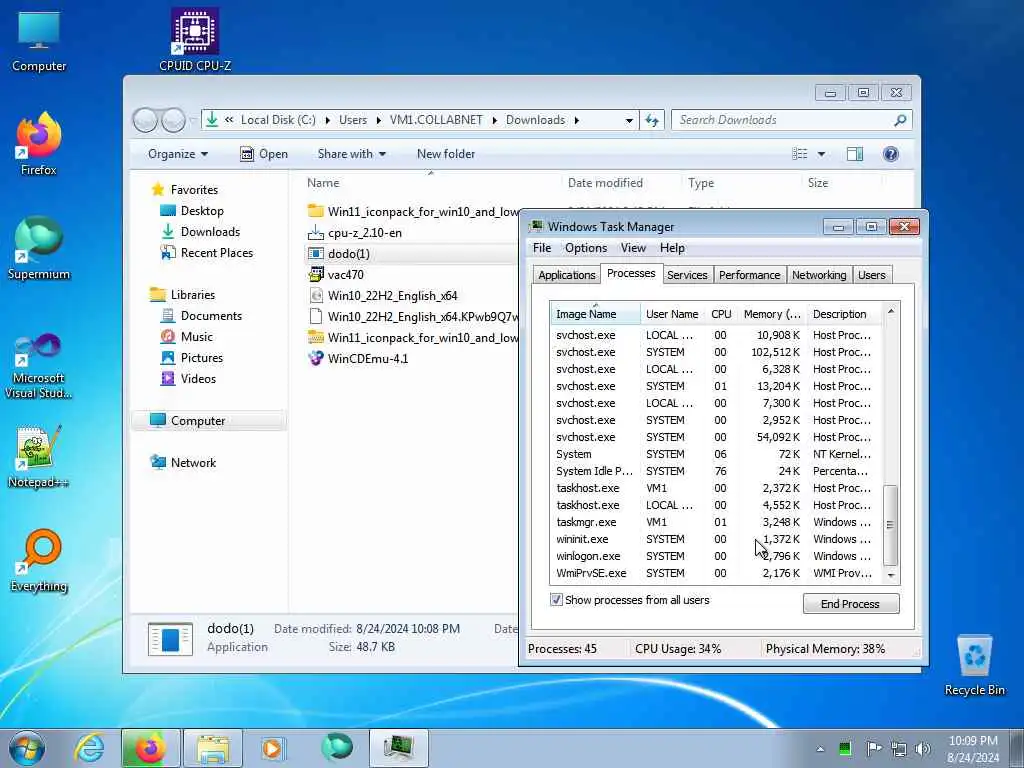Viewport: 1024px width, 768px height.
Task: Click the Explorer Back navigation button
Action: pyautogui.click(x=146, y=120)
